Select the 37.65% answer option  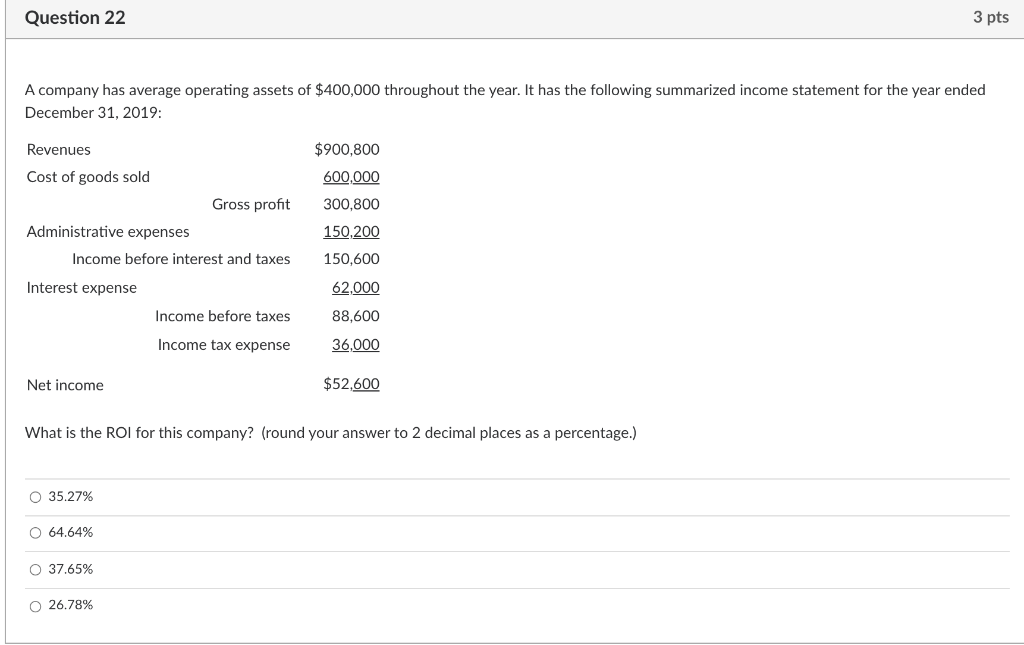point(34,569)
